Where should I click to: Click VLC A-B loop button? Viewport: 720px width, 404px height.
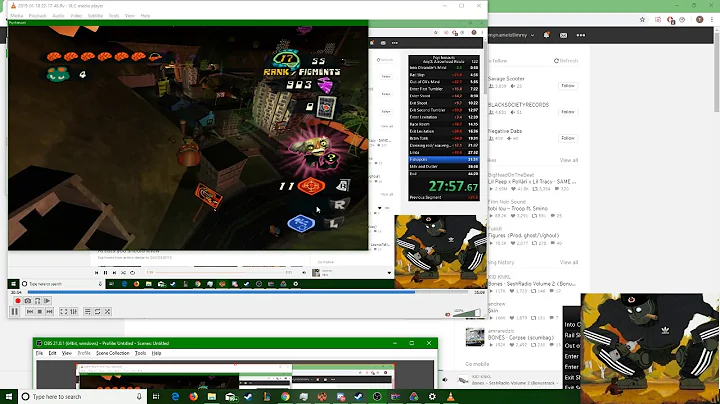click(x=37, y=301)
